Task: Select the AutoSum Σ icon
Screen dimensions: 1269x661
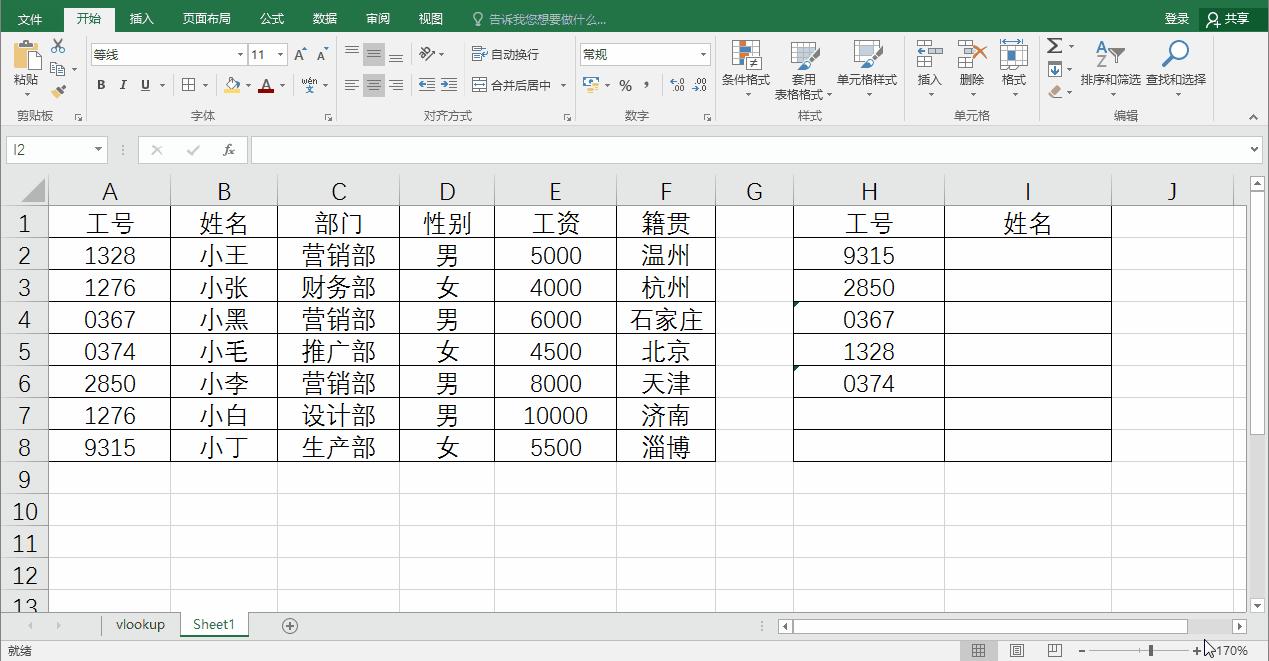Action: (x=1052, y=44)
